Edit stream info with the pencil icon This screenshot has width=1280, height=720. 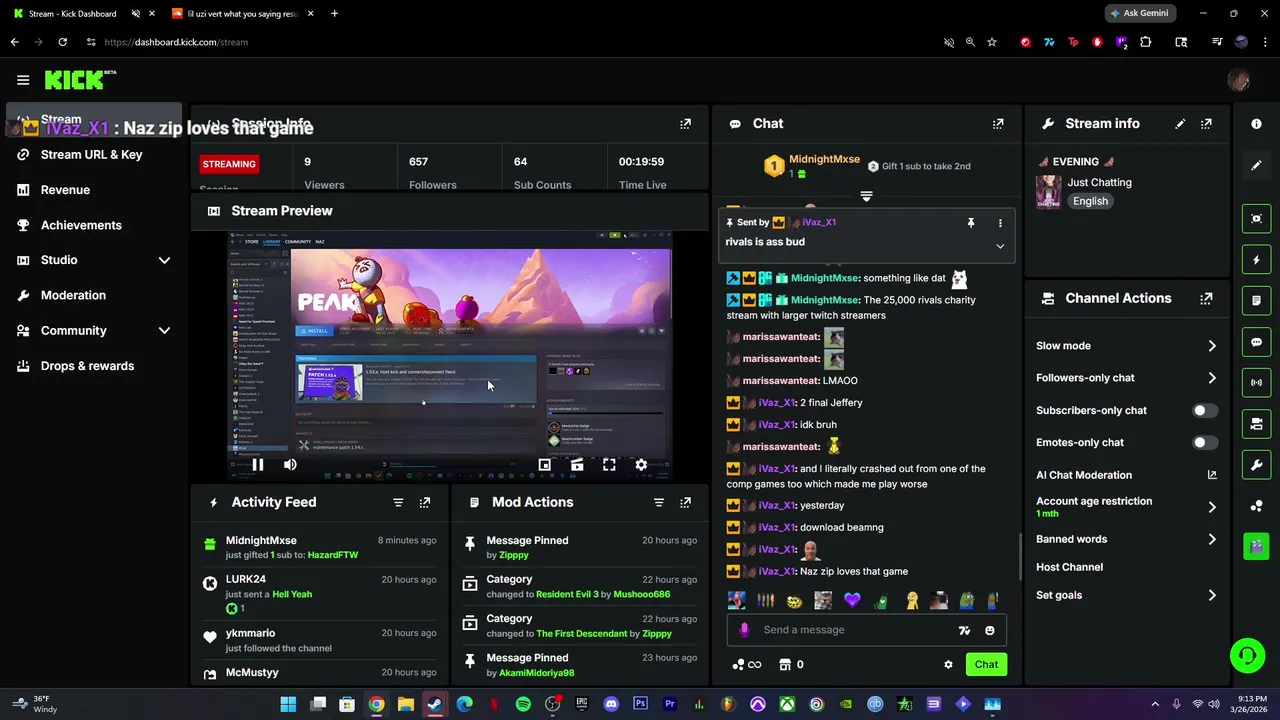click(1180, 124)
